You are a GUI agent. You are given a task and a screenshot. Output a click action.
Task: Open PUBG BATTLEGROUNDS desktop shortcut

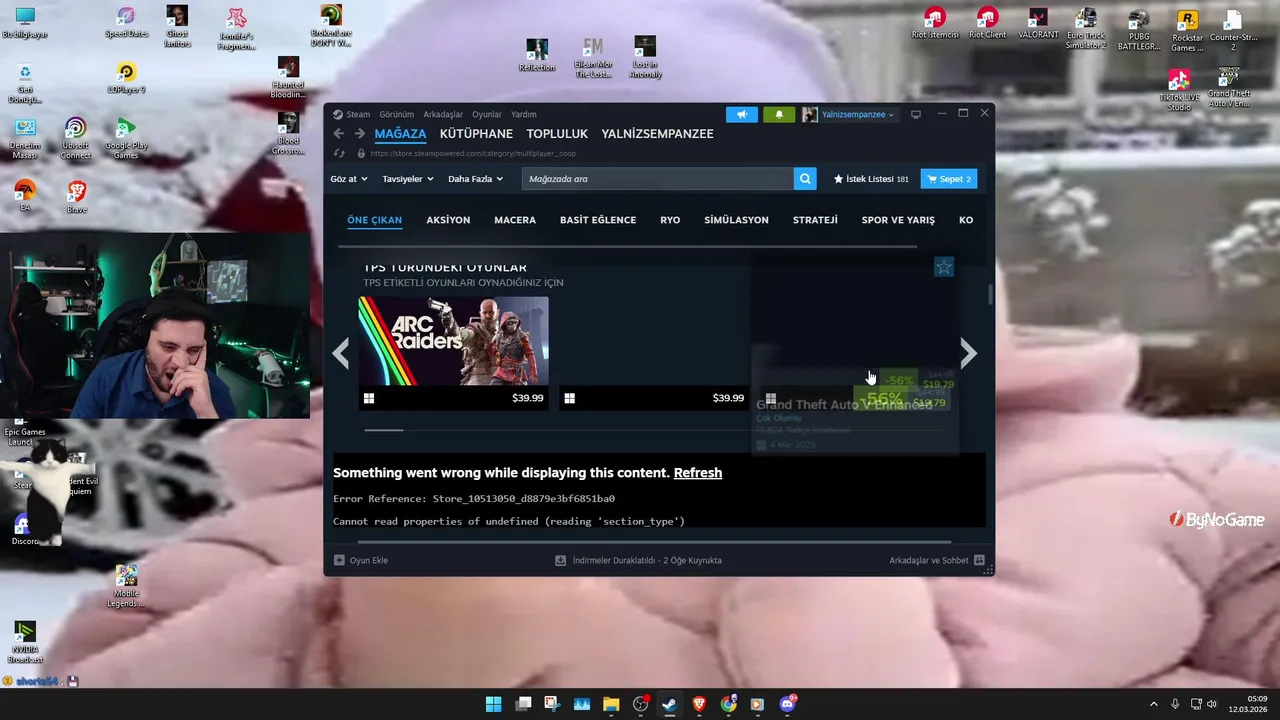1138,29
